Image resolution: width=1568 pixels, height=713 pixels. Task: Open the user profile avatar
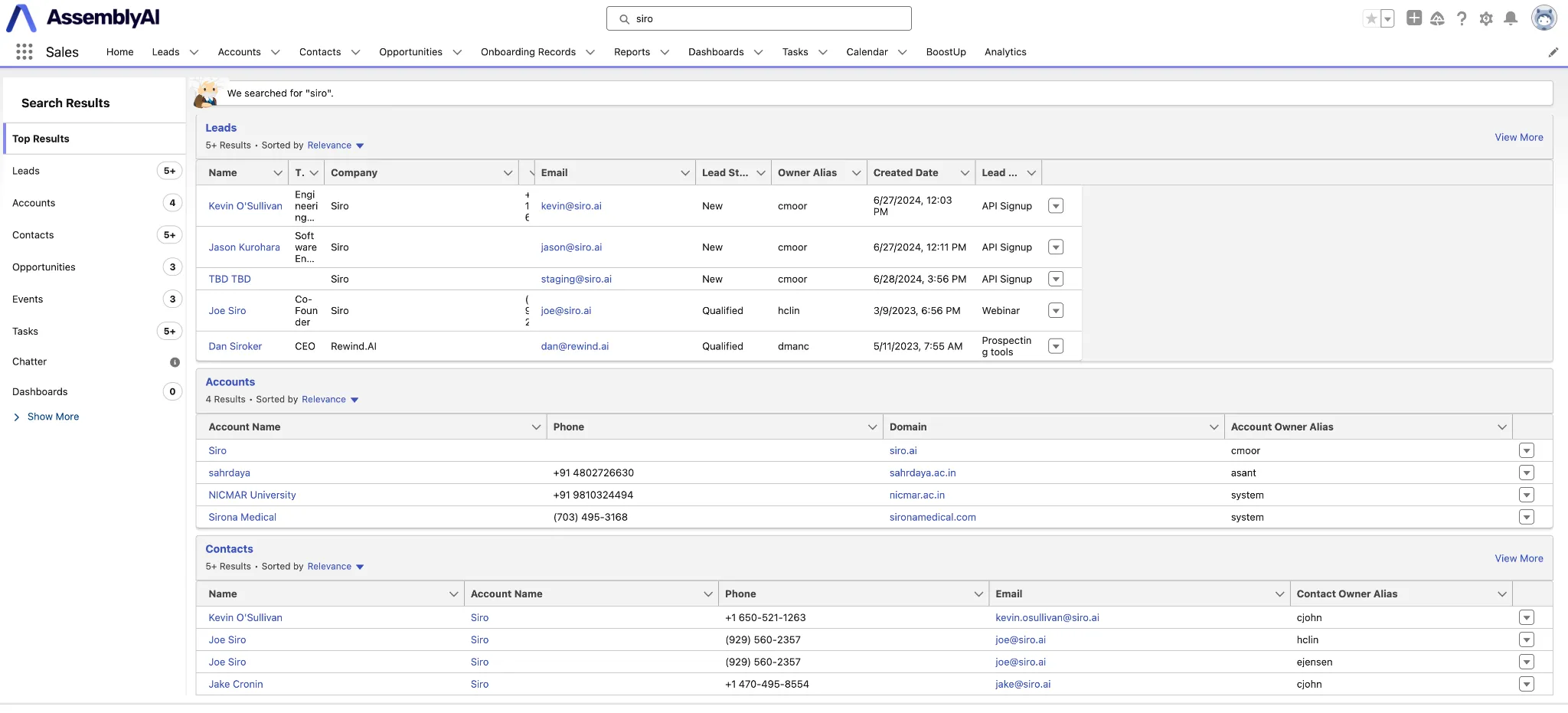point(1543,18)
